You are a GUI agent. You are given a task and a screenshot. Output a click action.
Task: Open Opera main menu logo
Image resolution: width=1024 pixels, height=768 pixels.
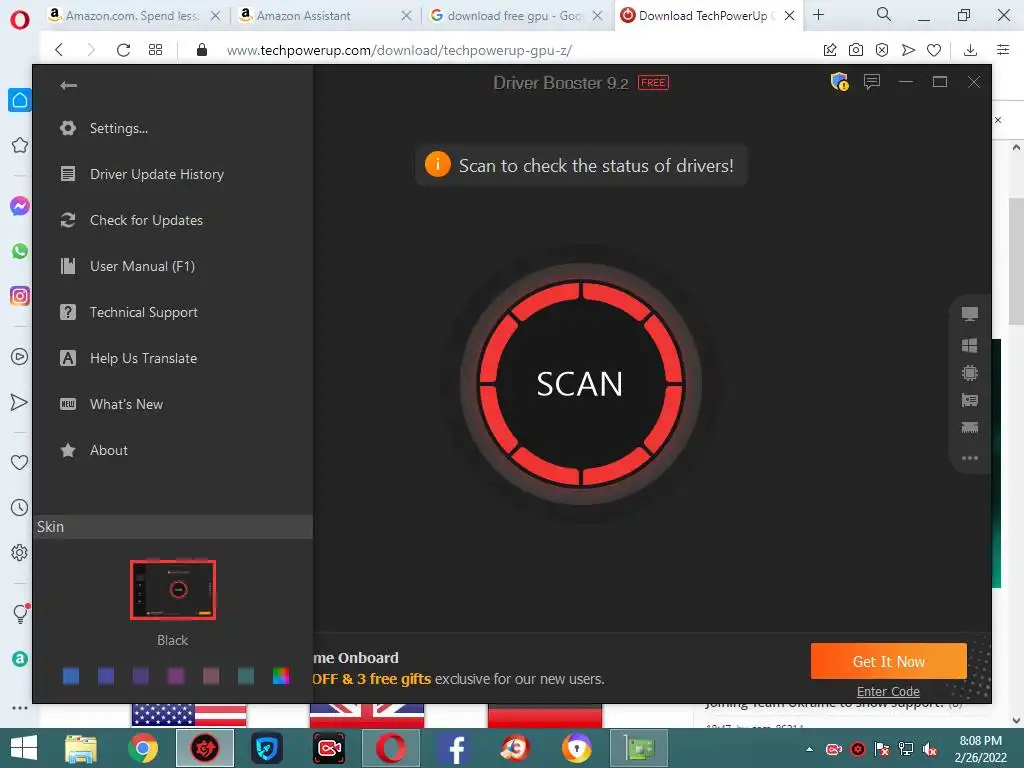(20, 19)
